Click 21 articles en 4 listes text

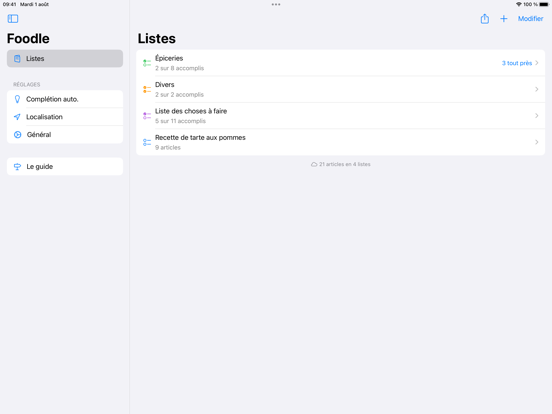click(x=345, y=164)
